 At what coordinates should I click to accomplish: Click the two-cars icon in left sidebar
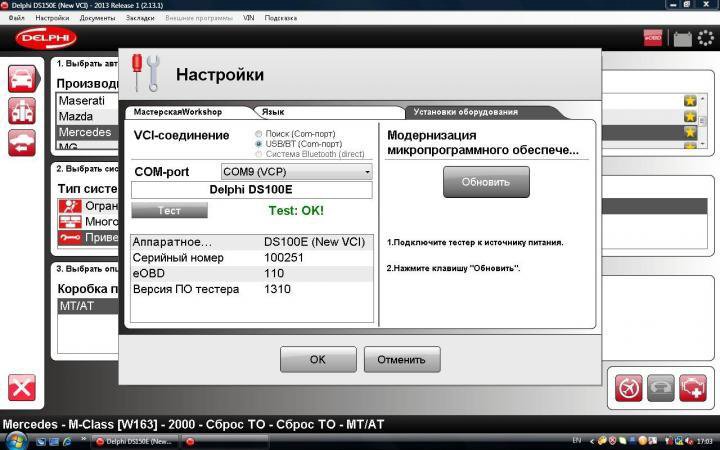click(x=22, y=111)
